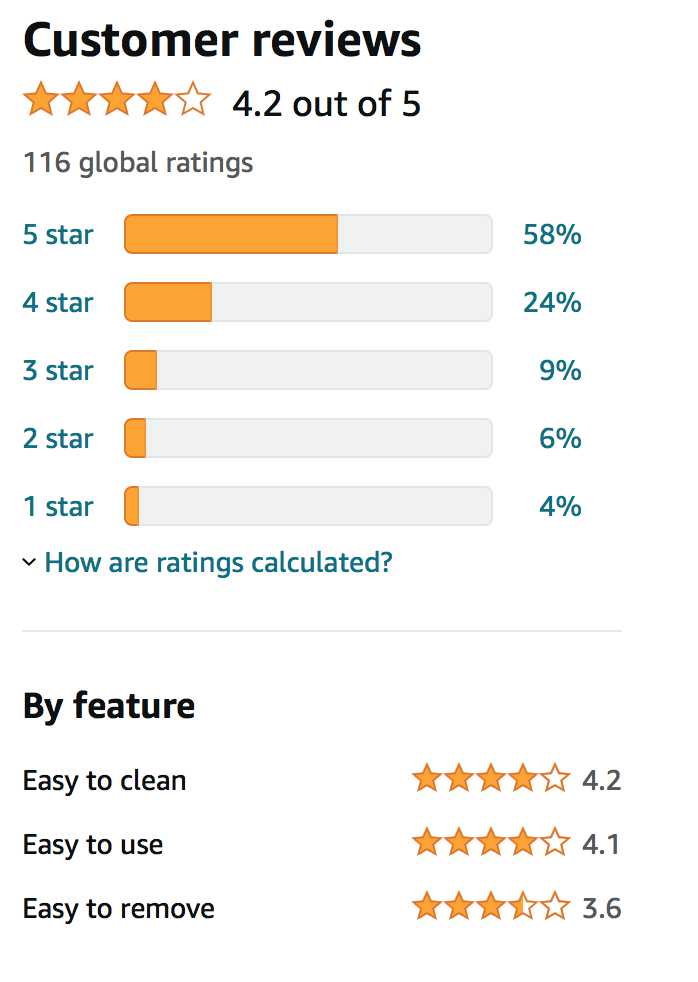This screenshot has height=982, width=698.
Task: Filter reviews by 5 star link
Action: click(x=58, y=234)
